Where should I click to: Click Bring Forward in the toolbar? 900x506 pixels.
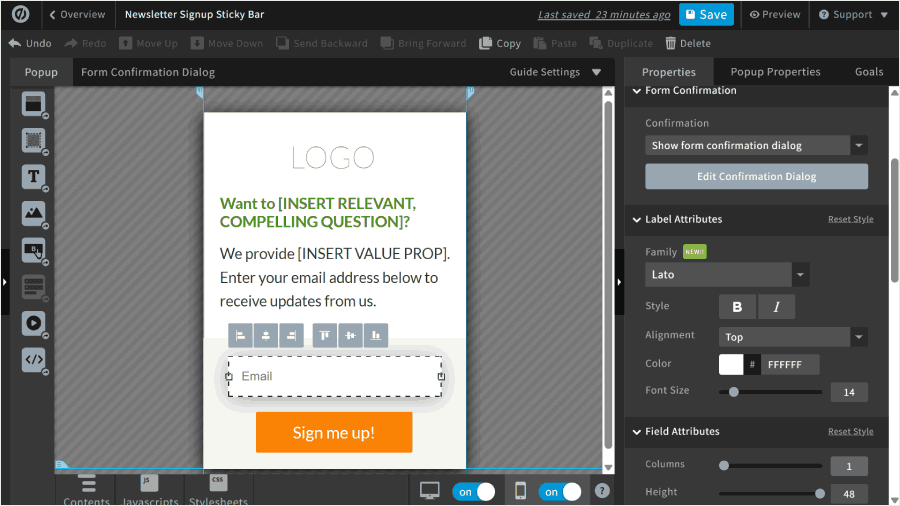pos(424,44)
